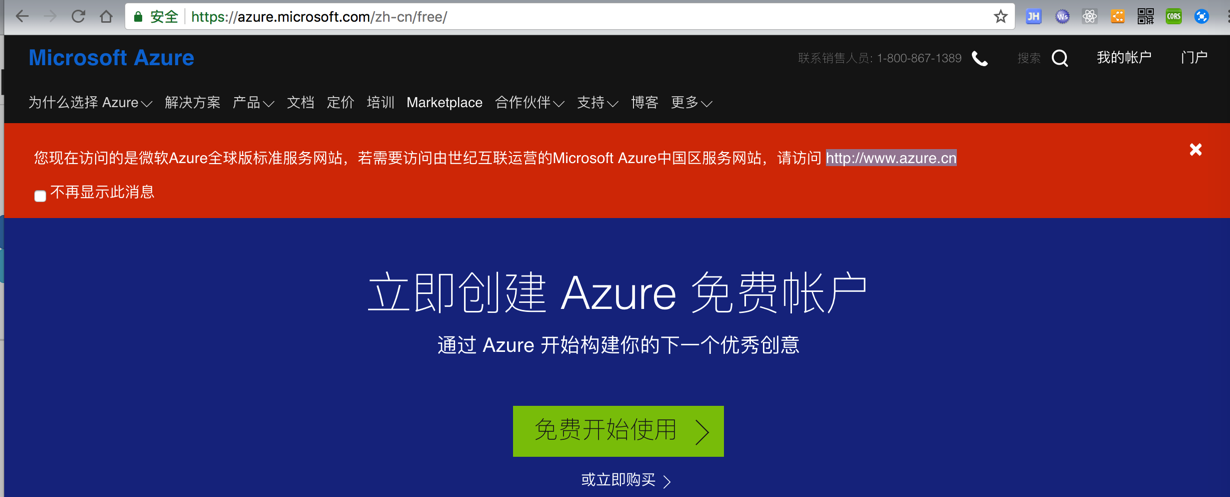This screenshot has height=497, width=1230.
Task: Open the orange share-style extension icon
Action: point(1118,16)
